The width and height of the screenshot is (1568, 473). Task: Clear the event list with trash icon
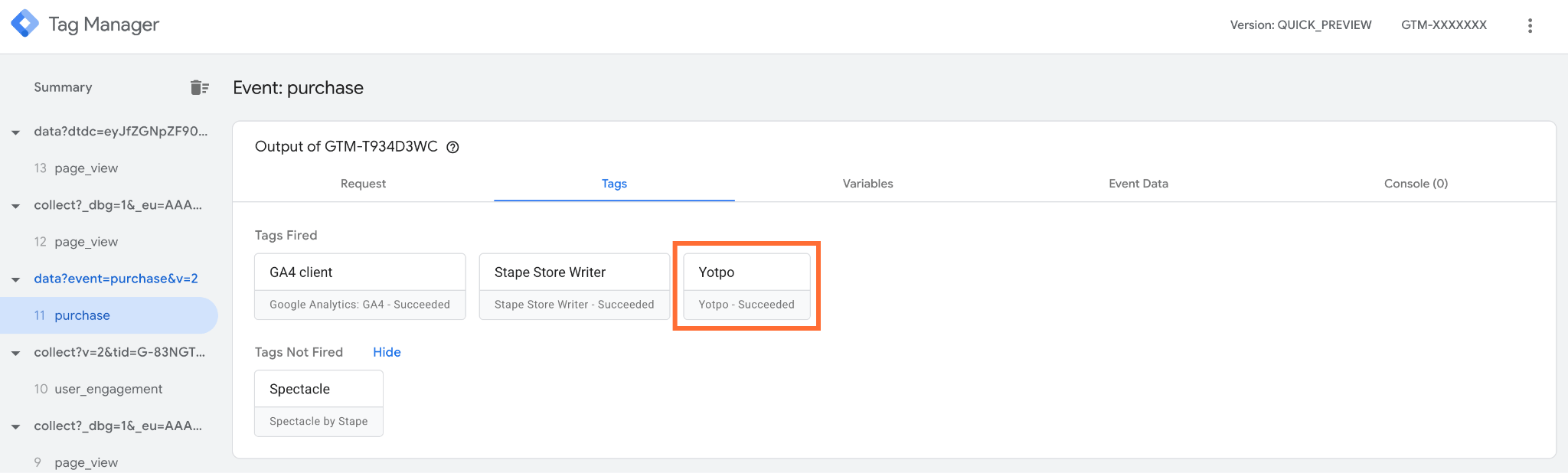(x=199, y=87)
